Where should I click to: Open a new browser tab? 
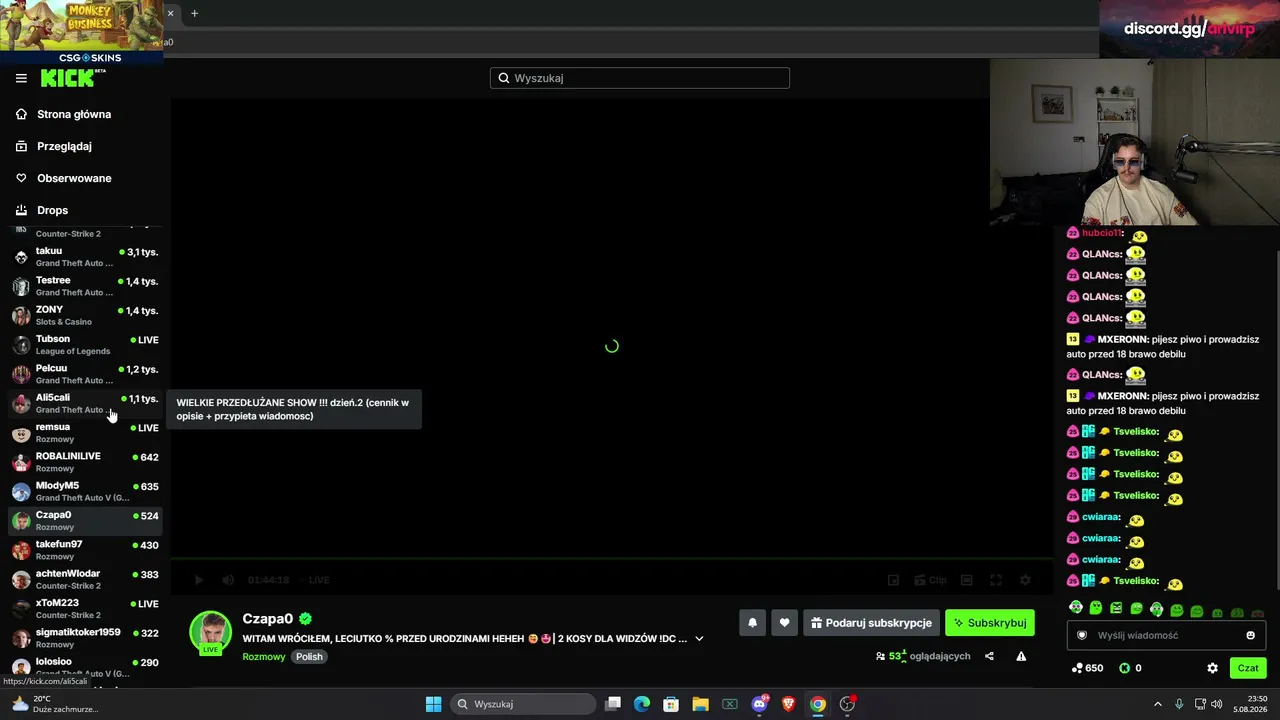tap(195, 13)
